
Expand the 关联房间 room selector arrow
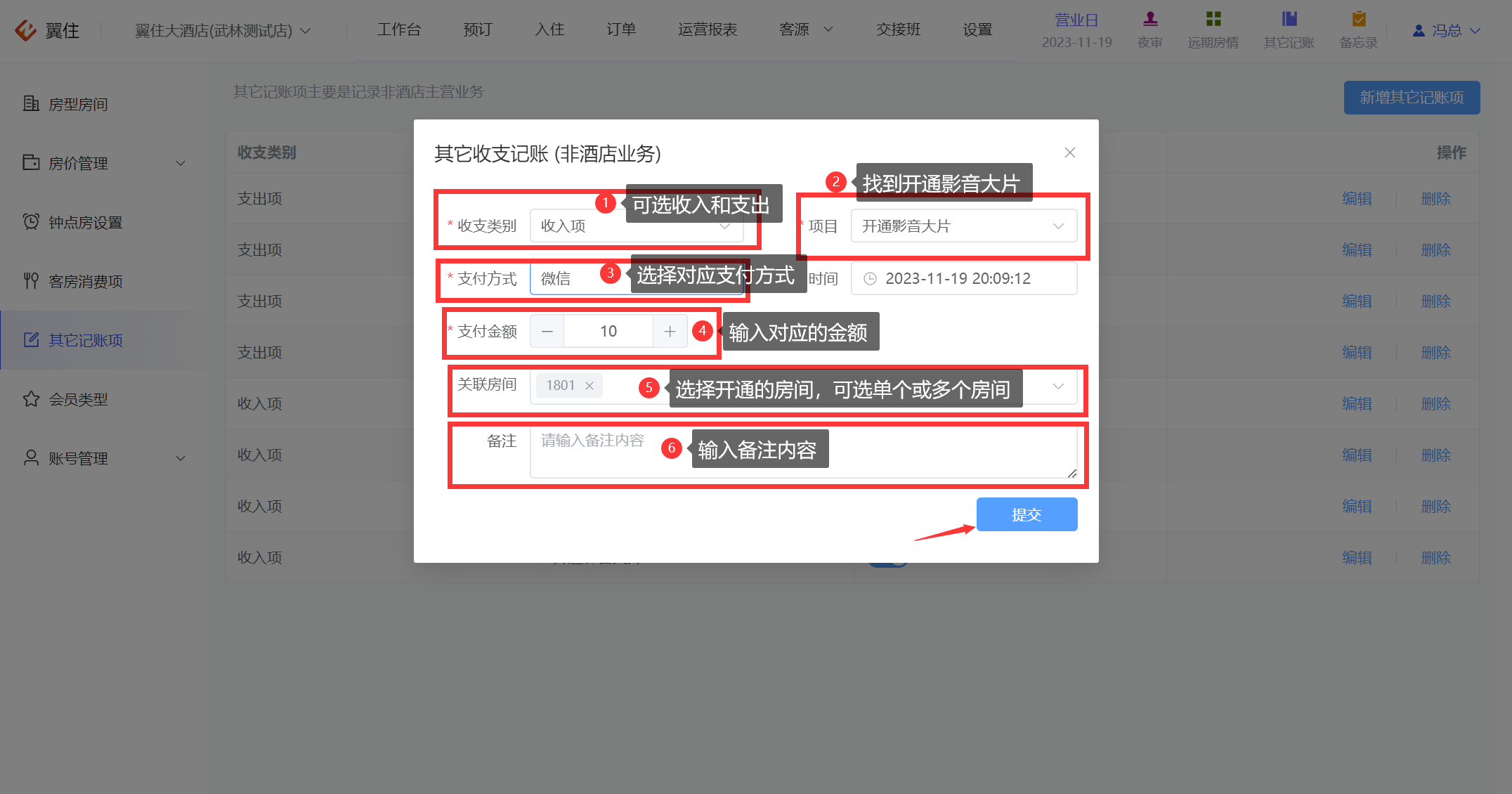(1058, 386)
